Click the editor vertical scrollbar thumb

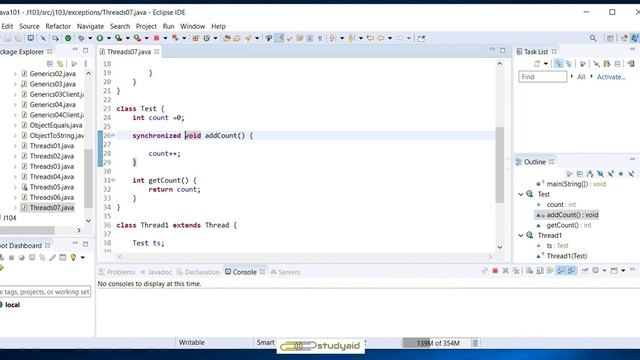pyautogui.click(x=500, y=164)
